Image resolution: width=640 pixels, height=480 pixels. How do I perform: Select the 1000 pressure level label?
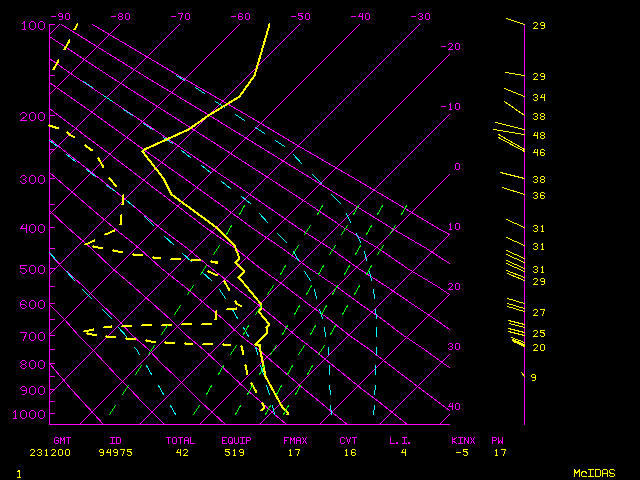click(33, 414)
